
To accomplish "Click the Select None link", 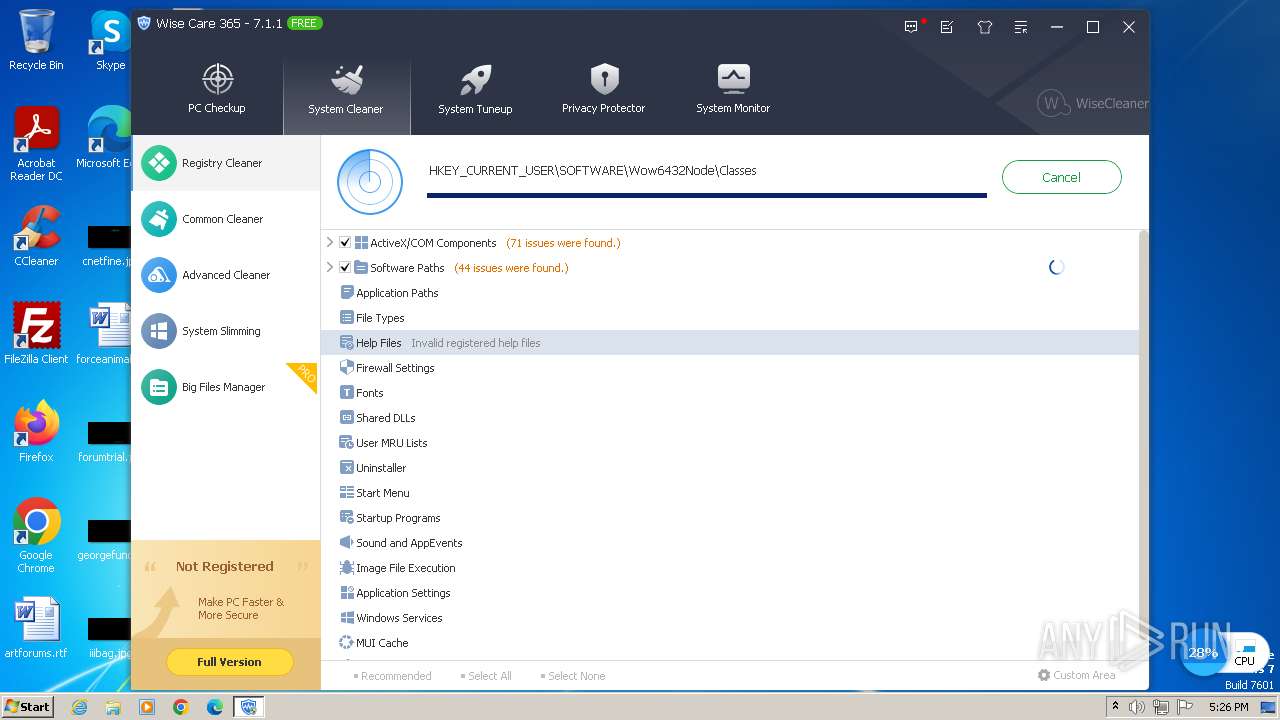I will click(573, 676).
